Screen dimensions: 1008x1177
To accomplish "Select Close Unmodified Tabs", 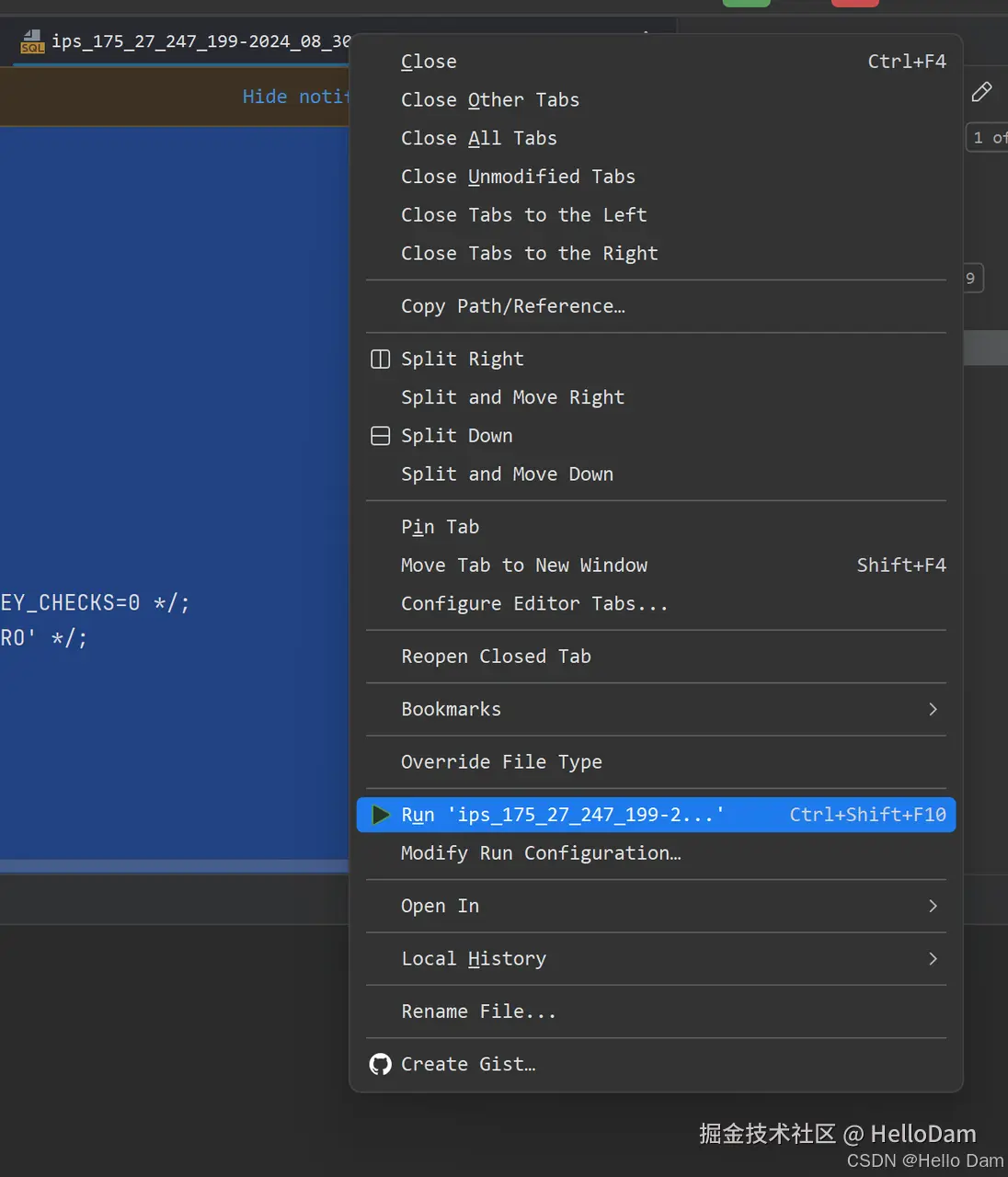I will [656, 177].
